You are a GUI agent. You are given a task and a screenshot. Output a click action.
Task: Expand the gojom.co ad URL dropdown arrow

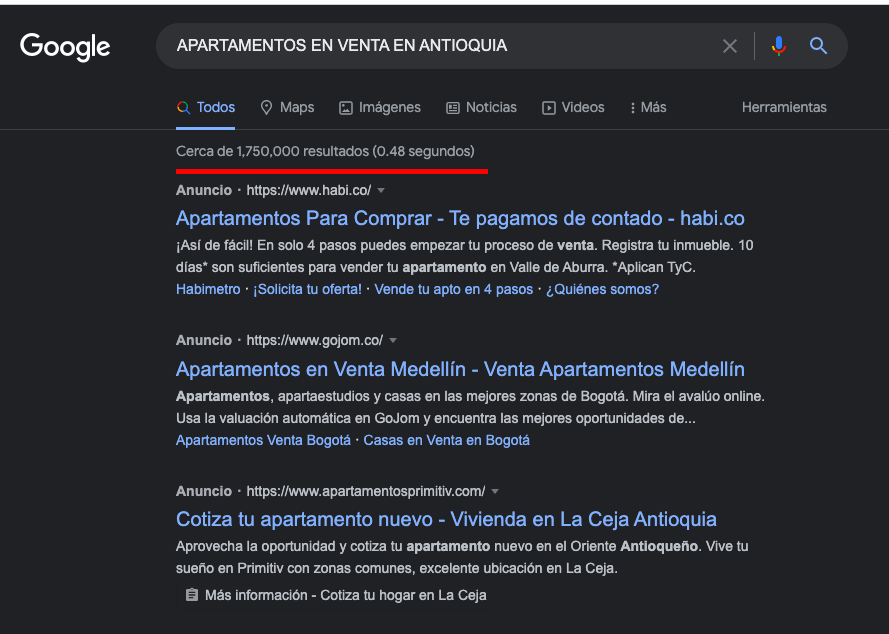pos(393,341)
